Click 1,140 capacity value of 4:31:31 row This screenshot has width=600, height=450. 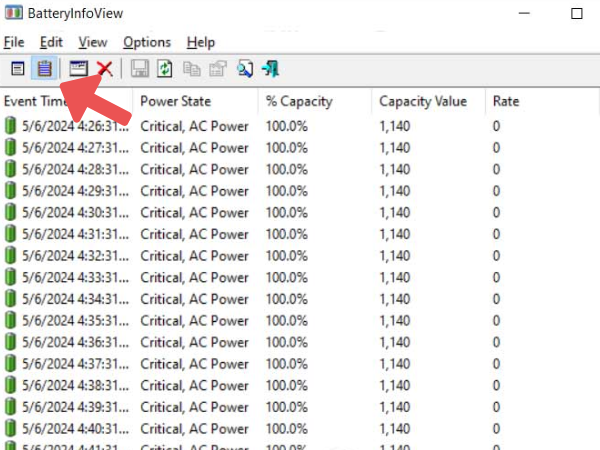coord(395,234)
